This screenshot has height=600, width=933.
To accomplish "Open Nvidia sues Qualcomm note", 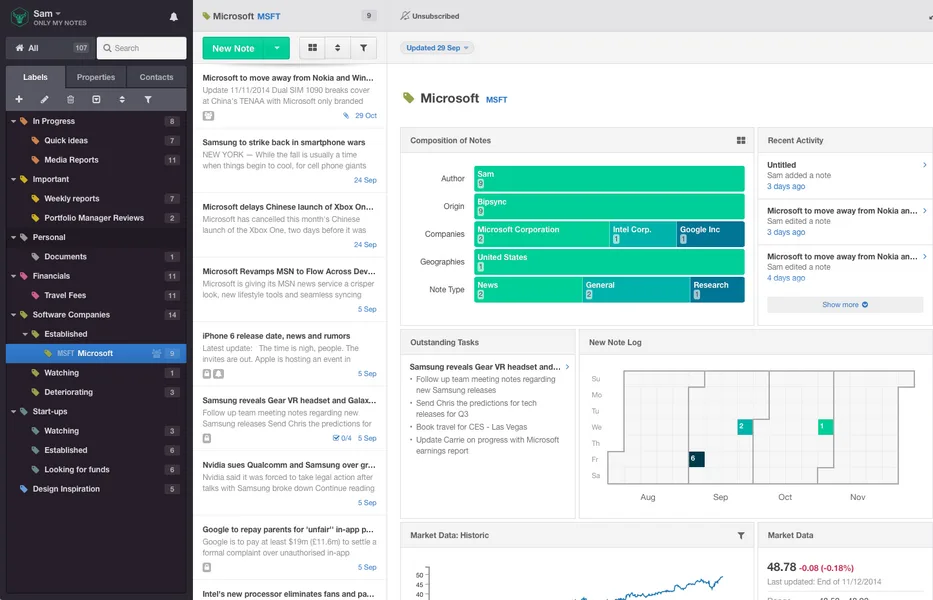I will (x=290, y=483).
